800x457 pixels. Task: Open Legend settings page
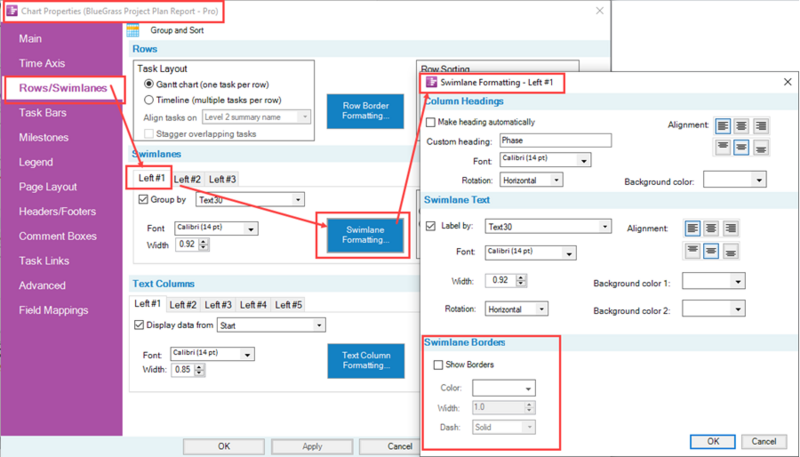click(x=36, y=162)
